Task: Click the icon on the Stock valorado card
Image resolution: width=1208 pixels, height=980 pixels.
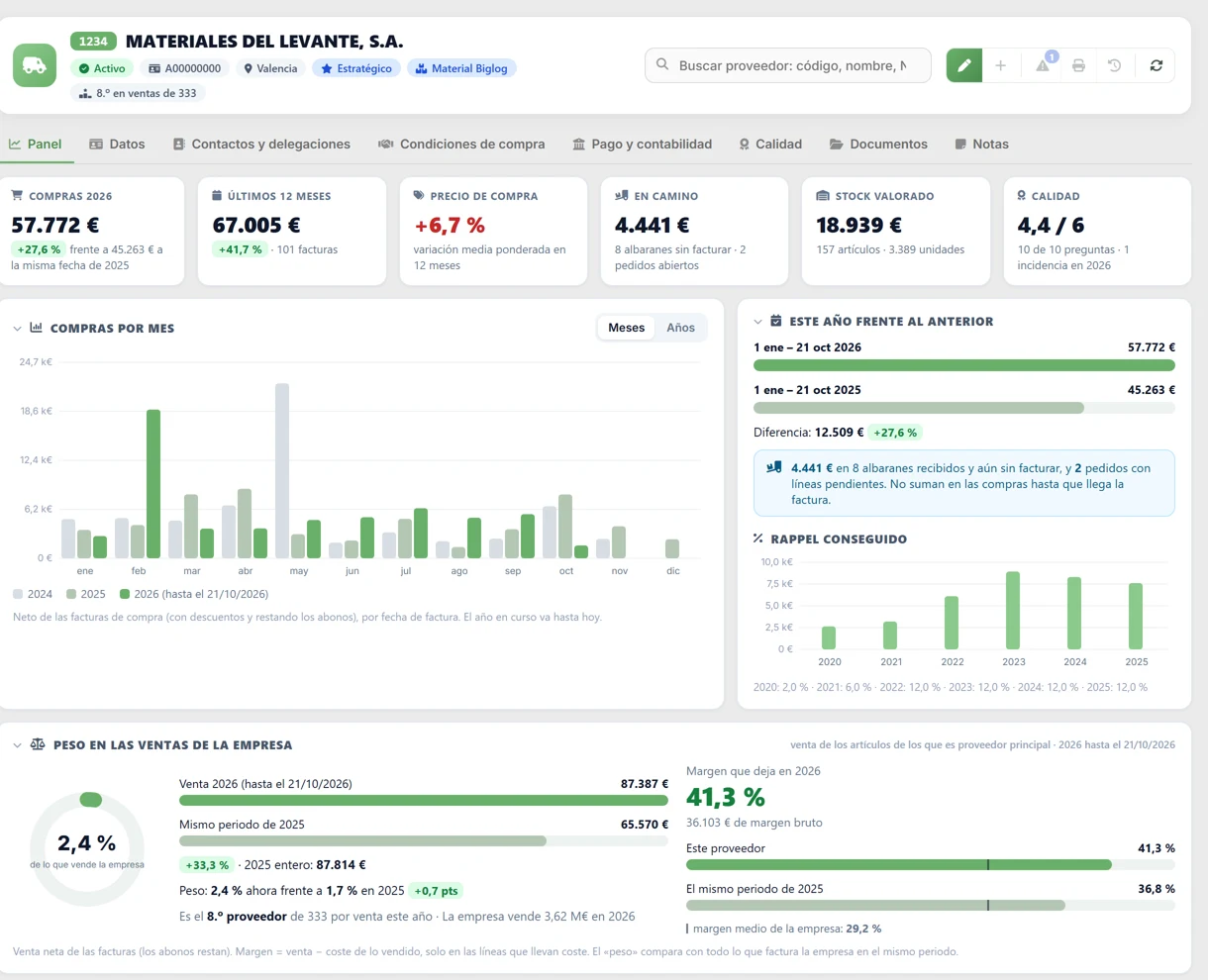Action: 823,196
